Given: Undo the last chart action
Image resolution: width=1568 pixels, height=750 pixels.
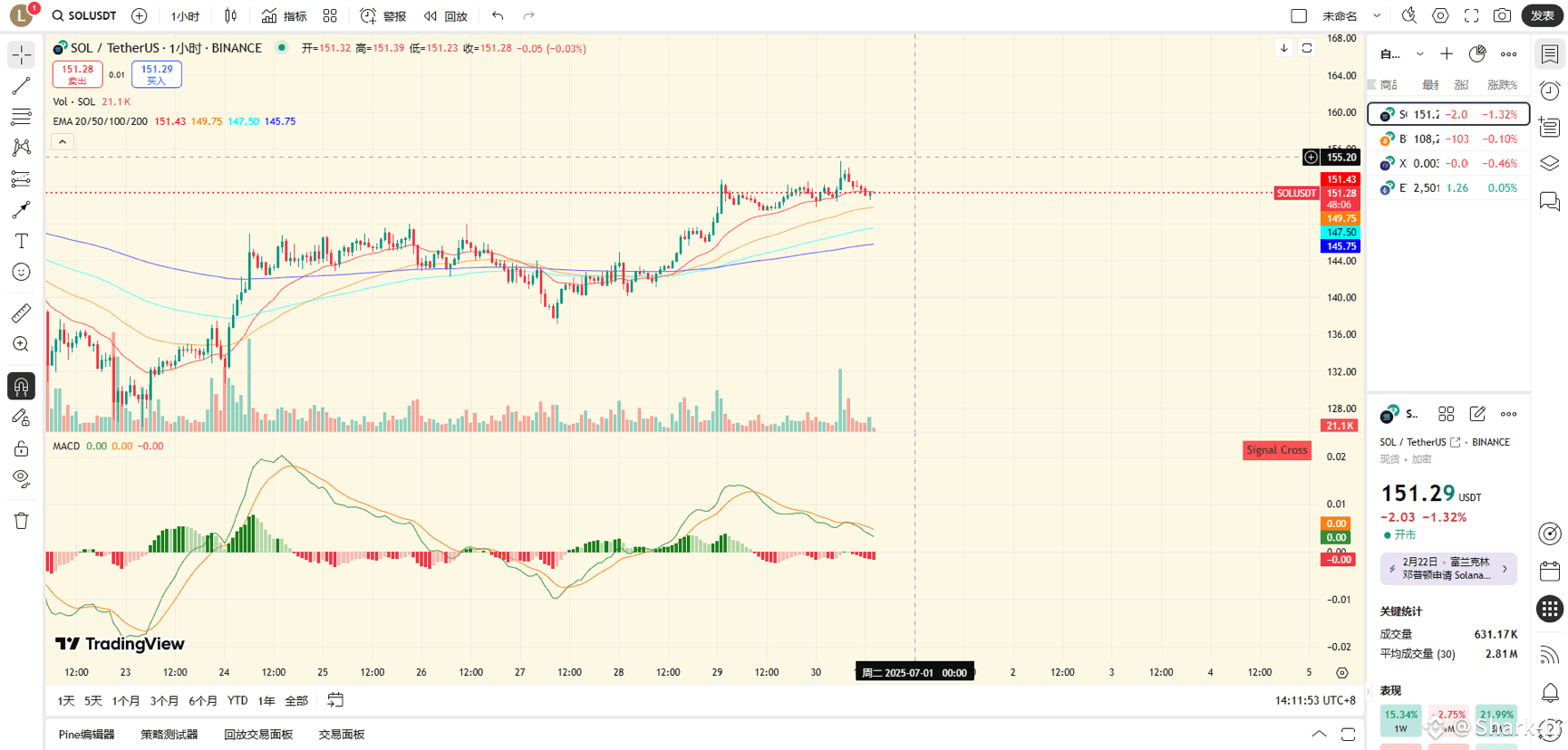Looking at the screenshot, I should [498, 15].
